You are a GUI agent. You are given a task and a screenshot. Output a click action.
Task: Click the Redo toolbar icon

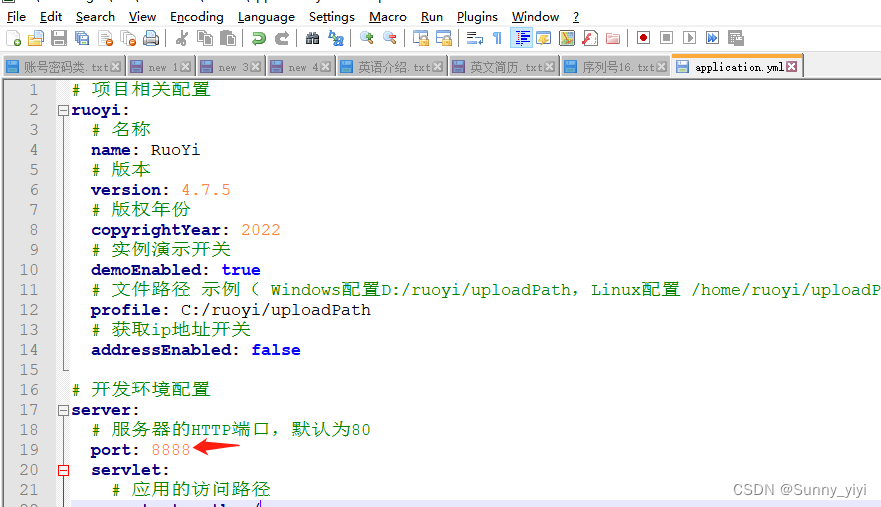pyautogui.click(x=281, y=38)
